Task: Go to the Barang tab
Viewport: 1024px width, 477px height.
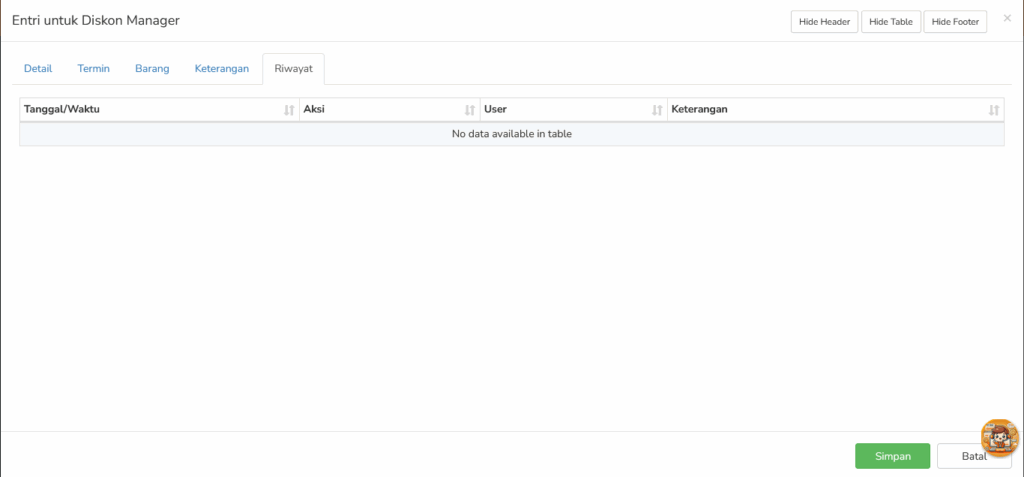Action: click(x=152, y=69)
